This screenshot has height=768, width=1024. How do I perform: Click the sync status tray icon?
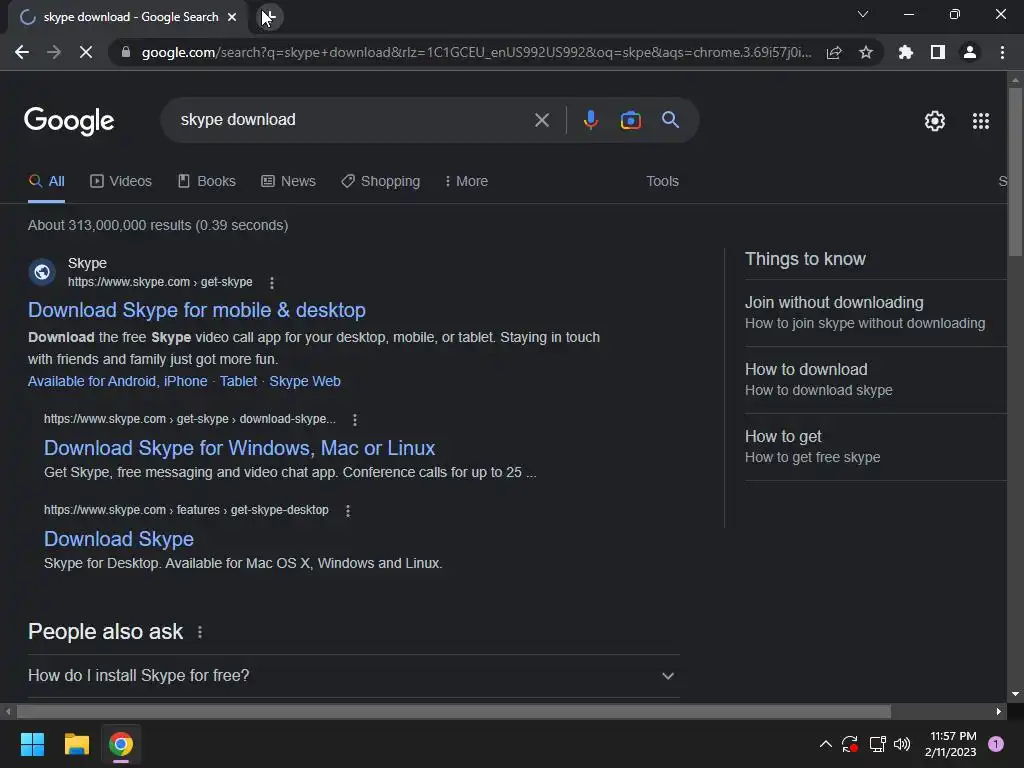850,744
